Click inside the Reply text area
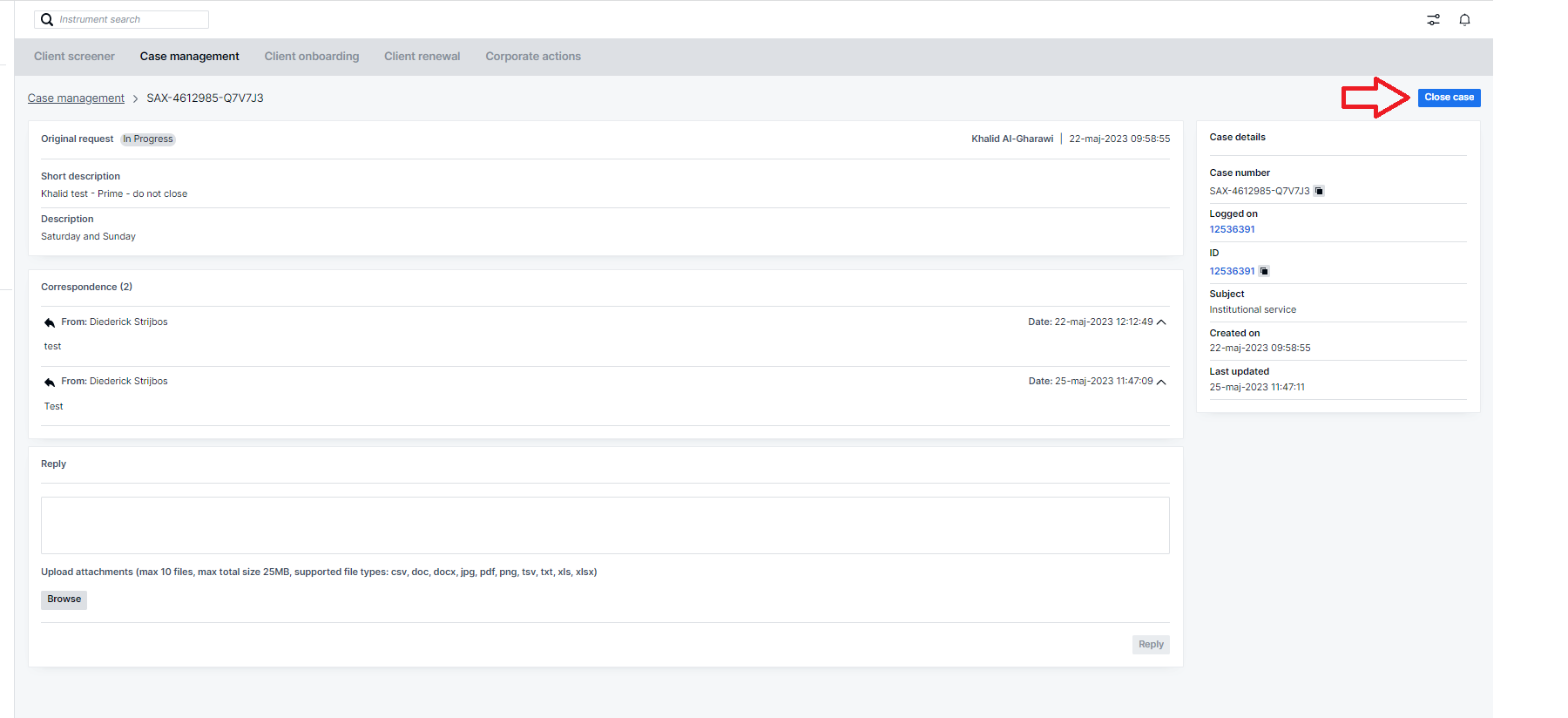 [605, 525]
